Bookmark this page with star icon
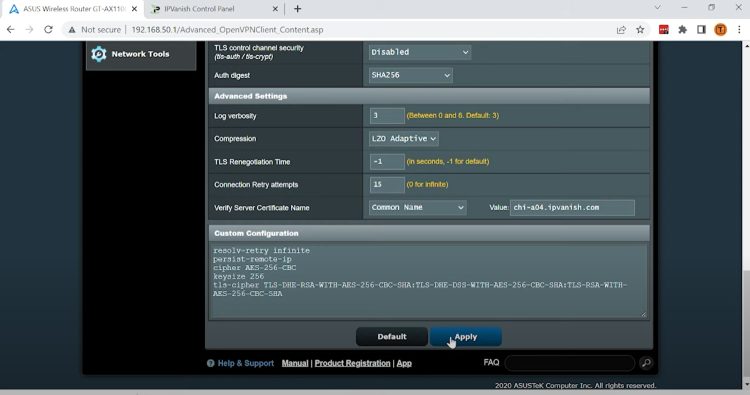The height and width of the screenshot is (395, 750). click(640, 30)
